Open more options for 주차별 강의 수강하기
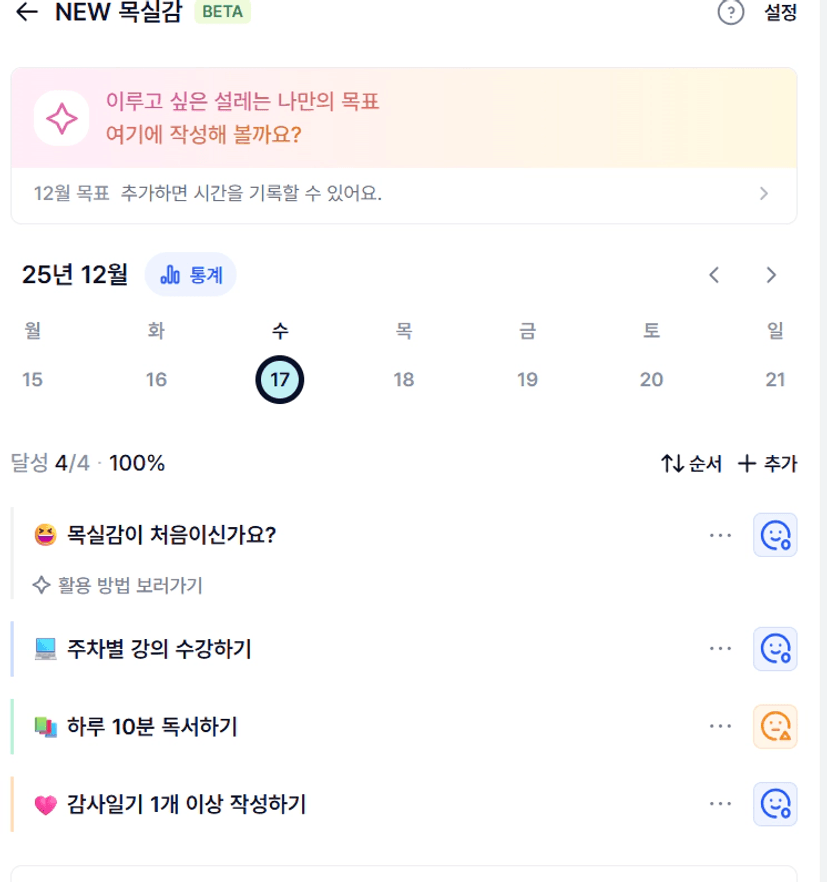This screenshot has height=882, width=827. point(720,648)
